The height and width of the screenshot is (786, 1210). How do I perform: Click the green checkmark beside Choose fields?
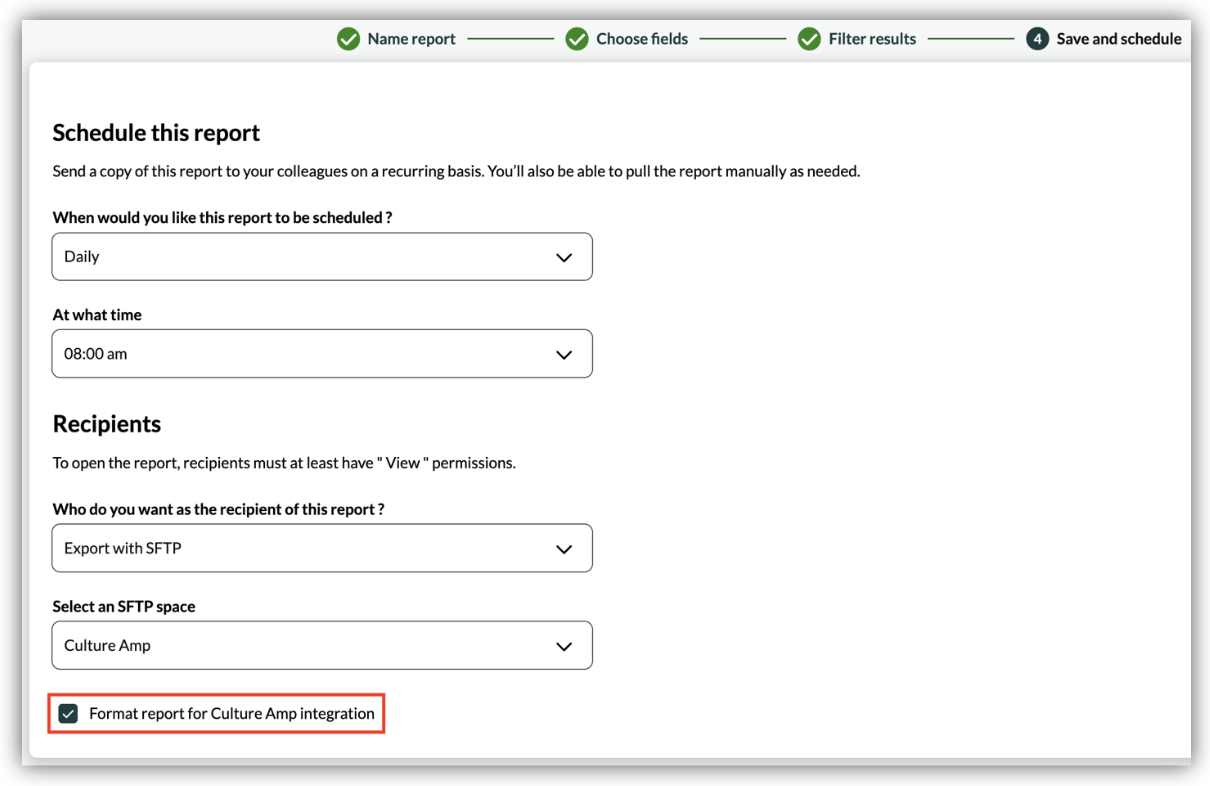click(577, 39)
